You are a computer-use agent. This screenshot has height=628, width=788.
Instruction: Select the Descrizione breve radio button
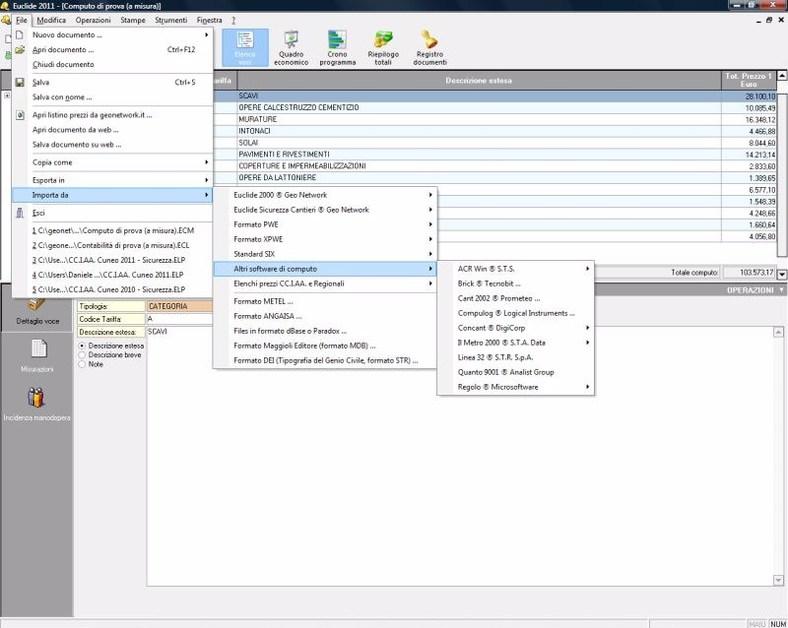82,354
